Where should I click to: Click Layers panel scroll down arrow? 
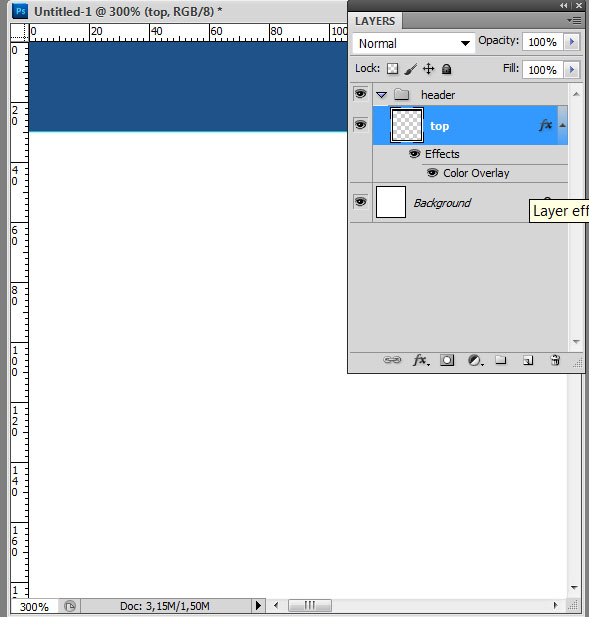[576, 342]
